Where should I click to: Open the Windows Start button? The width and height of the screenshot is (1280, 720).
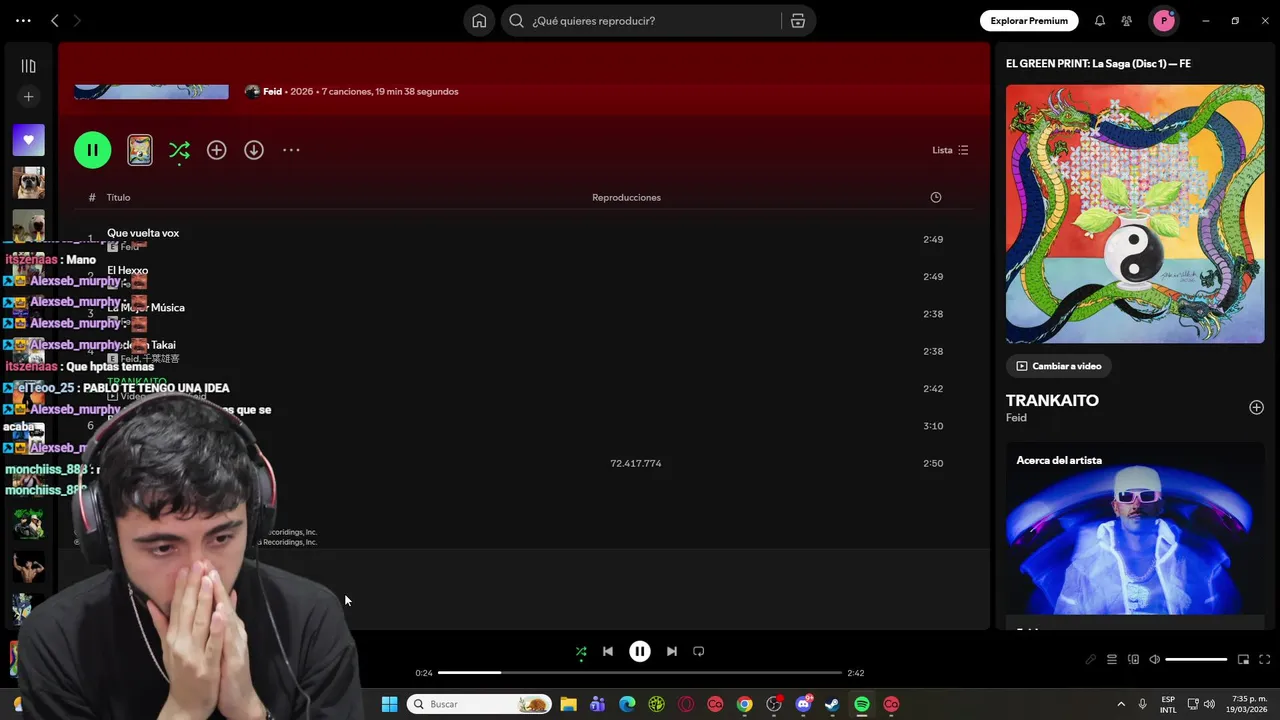(389, 704)
